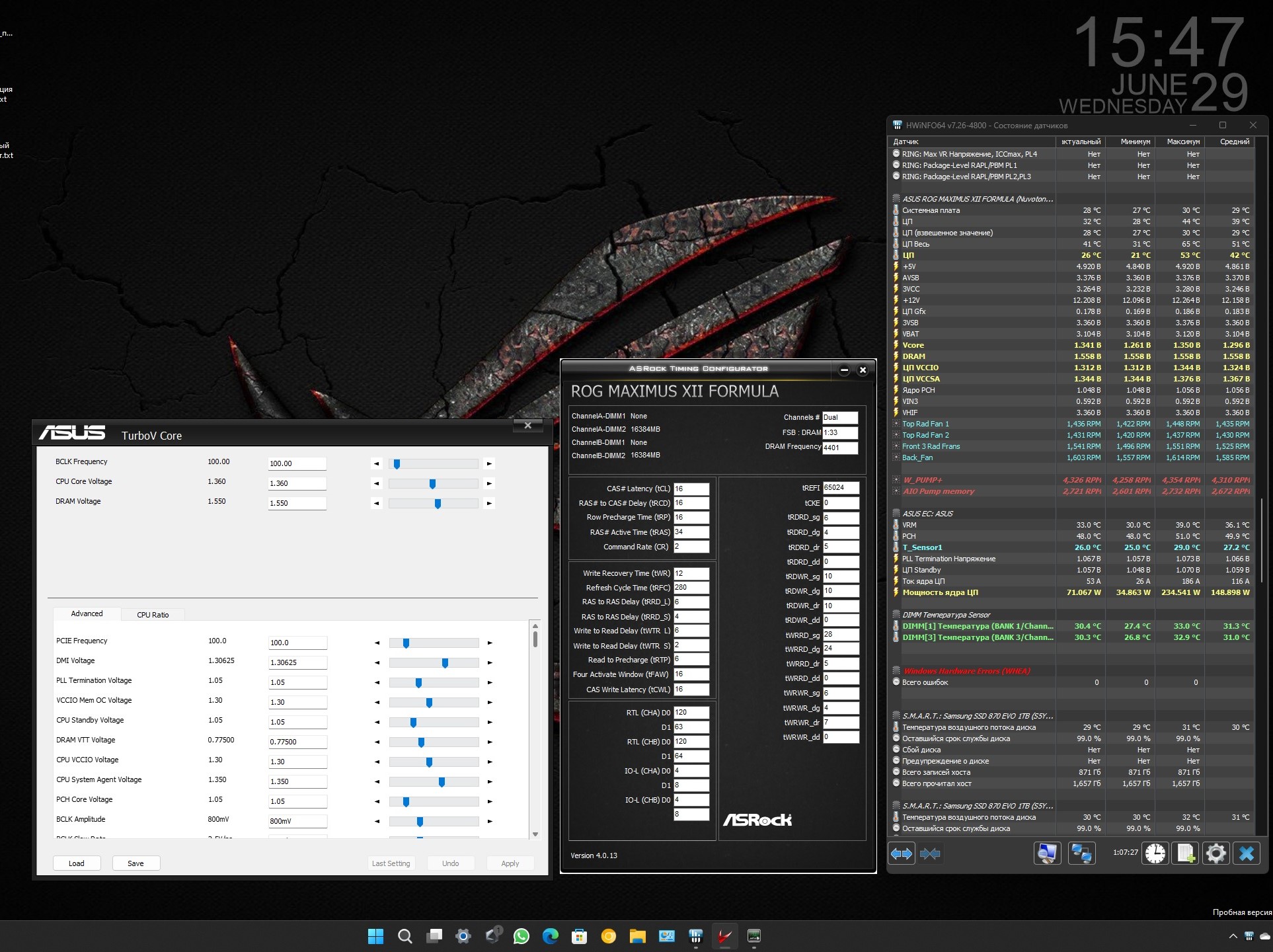1273x952 pixels.
Task: Open HWiNFO sensor settings gear
Action: [1215, 853]
